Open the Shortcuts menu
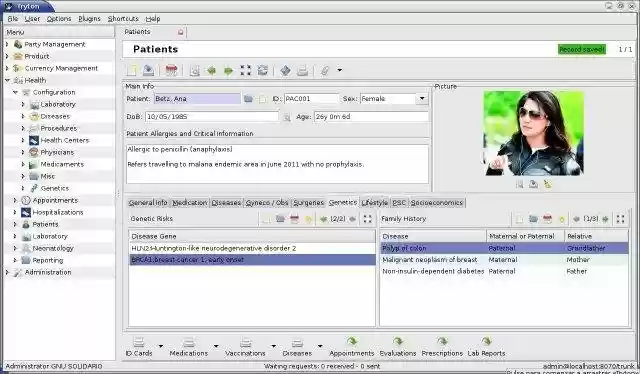Image resolution: width=640 pixels, height=374 pixels. click(x=123, y=19)
